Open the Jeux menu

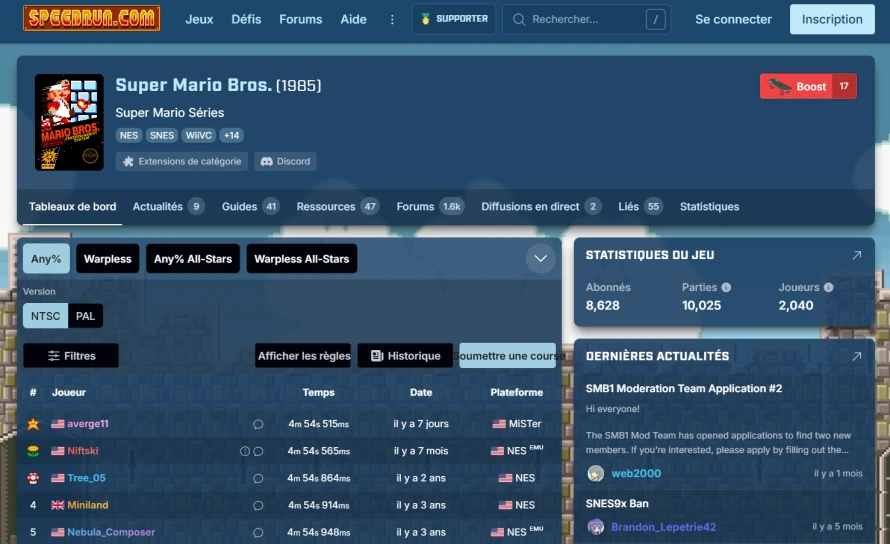point(199,19)
